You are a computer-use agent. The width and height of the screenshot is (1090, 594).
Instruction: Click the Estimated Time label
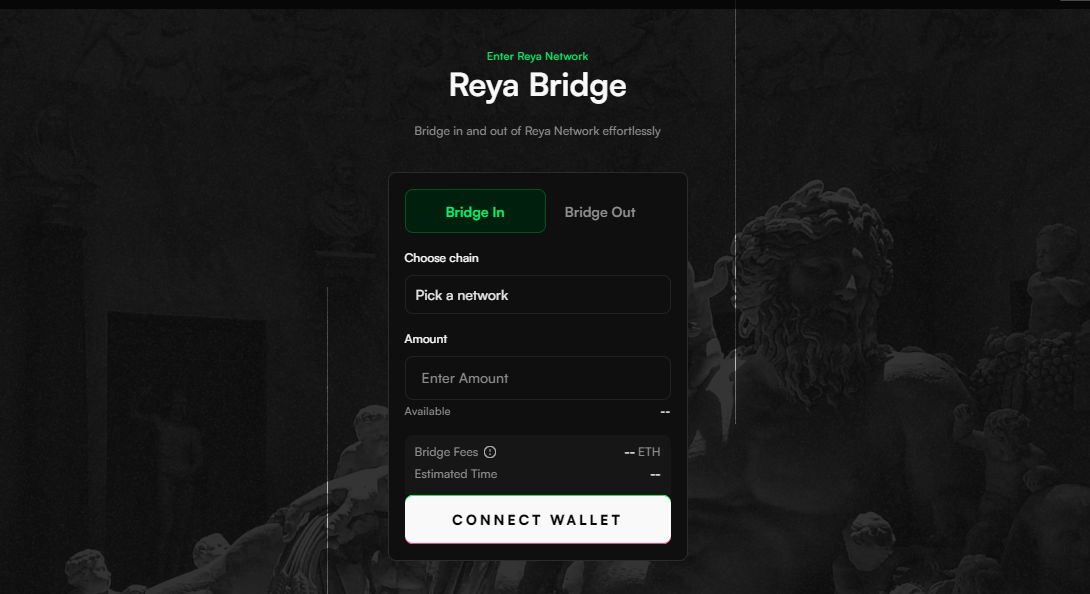coord(456,474)
